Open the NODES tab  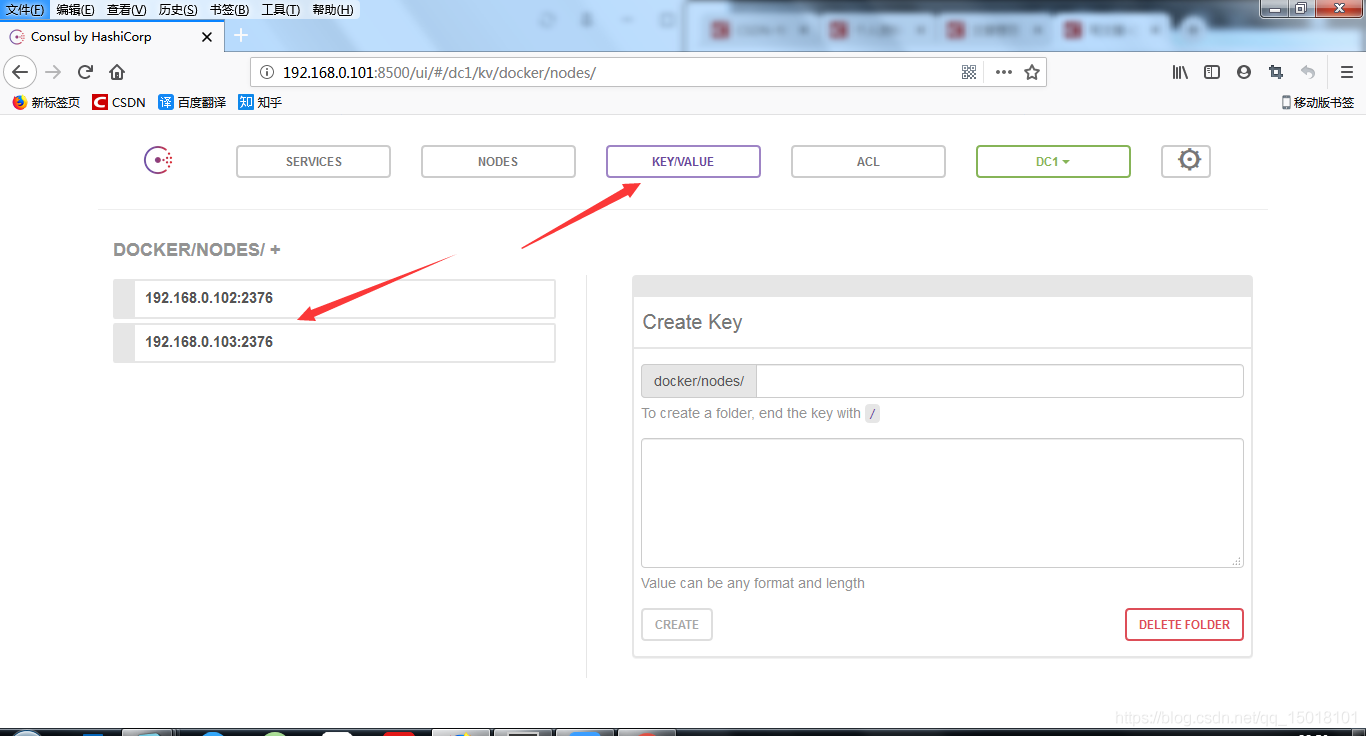[498, 161]
